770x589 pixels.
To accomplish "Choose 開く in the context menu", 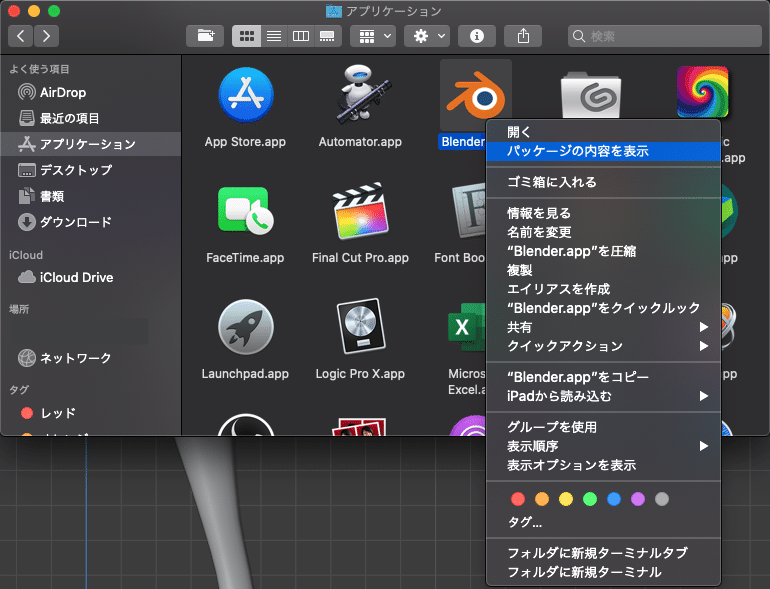I will point(603,132).
